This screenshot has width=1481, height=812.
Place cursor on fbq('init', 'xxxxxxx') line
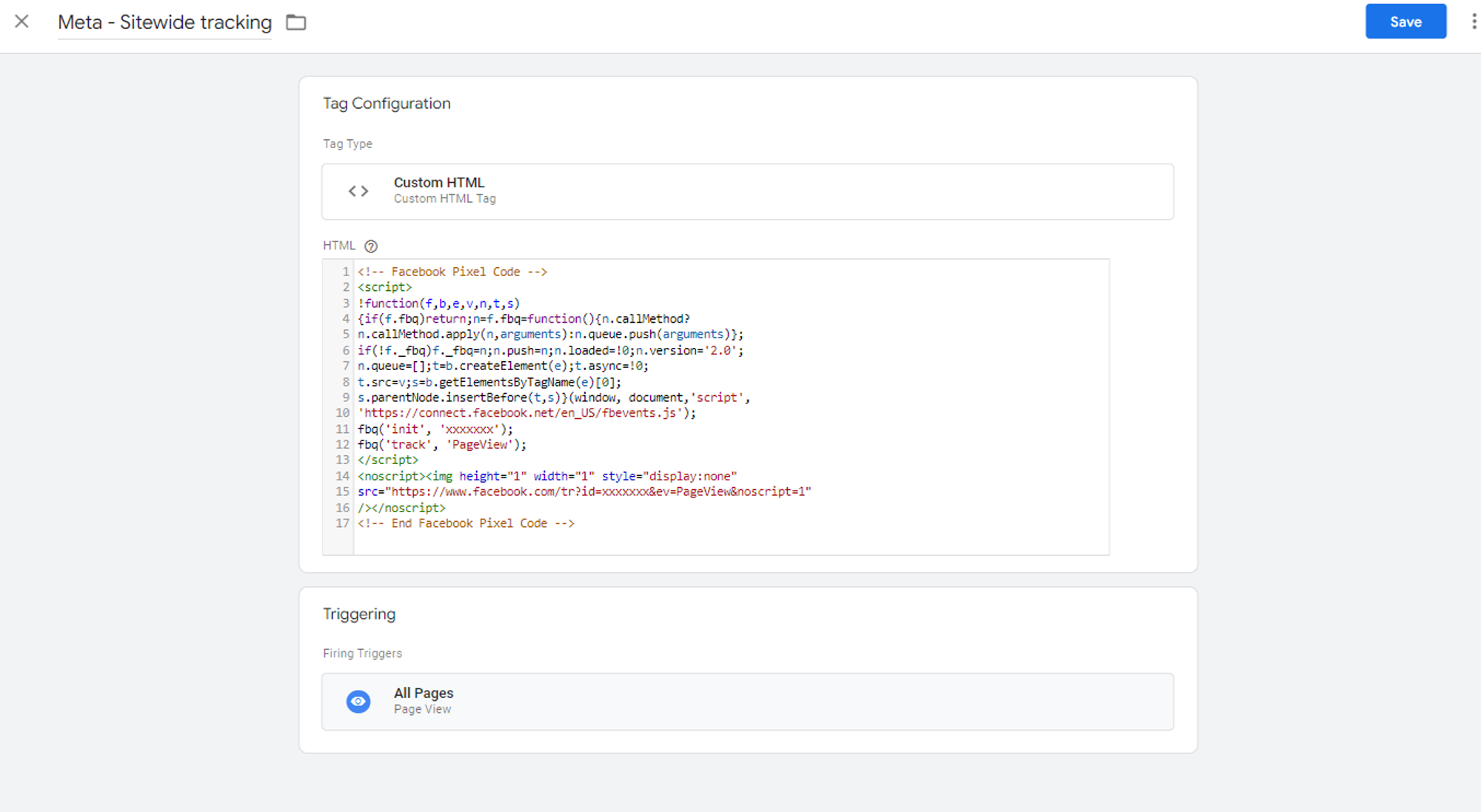(x=435, y=429)
